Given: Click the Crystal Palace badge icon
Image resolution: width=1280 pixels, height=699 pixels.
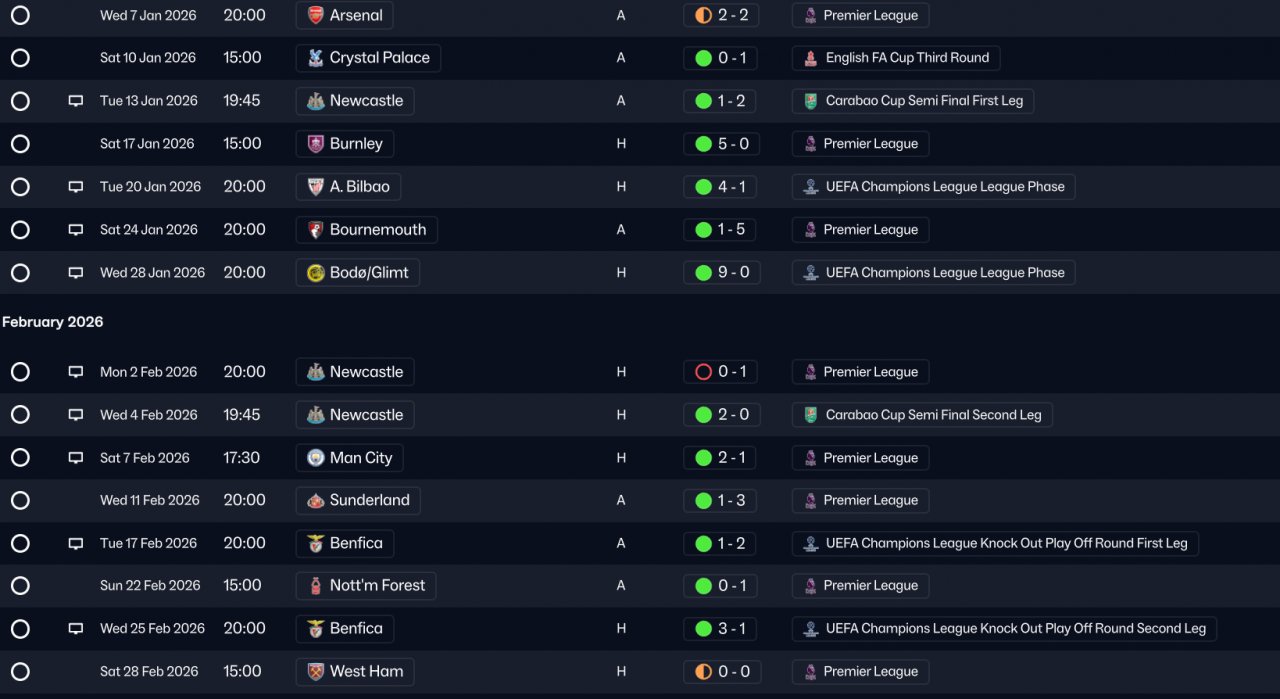Looking at the screenshot, I should coord(315,58).
